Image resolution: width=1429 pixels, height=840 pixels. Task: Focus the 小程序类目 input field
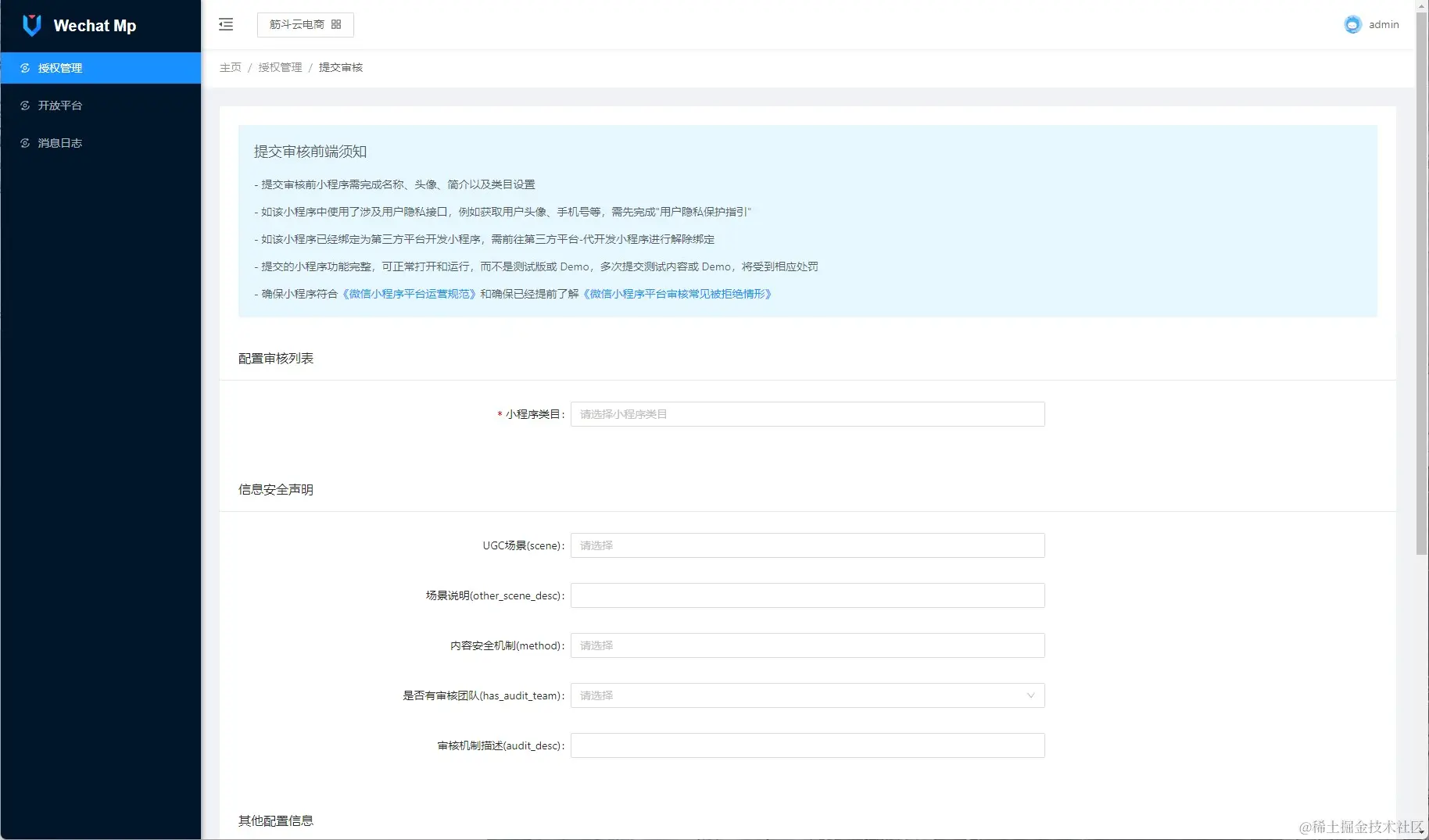pos(807,414)
